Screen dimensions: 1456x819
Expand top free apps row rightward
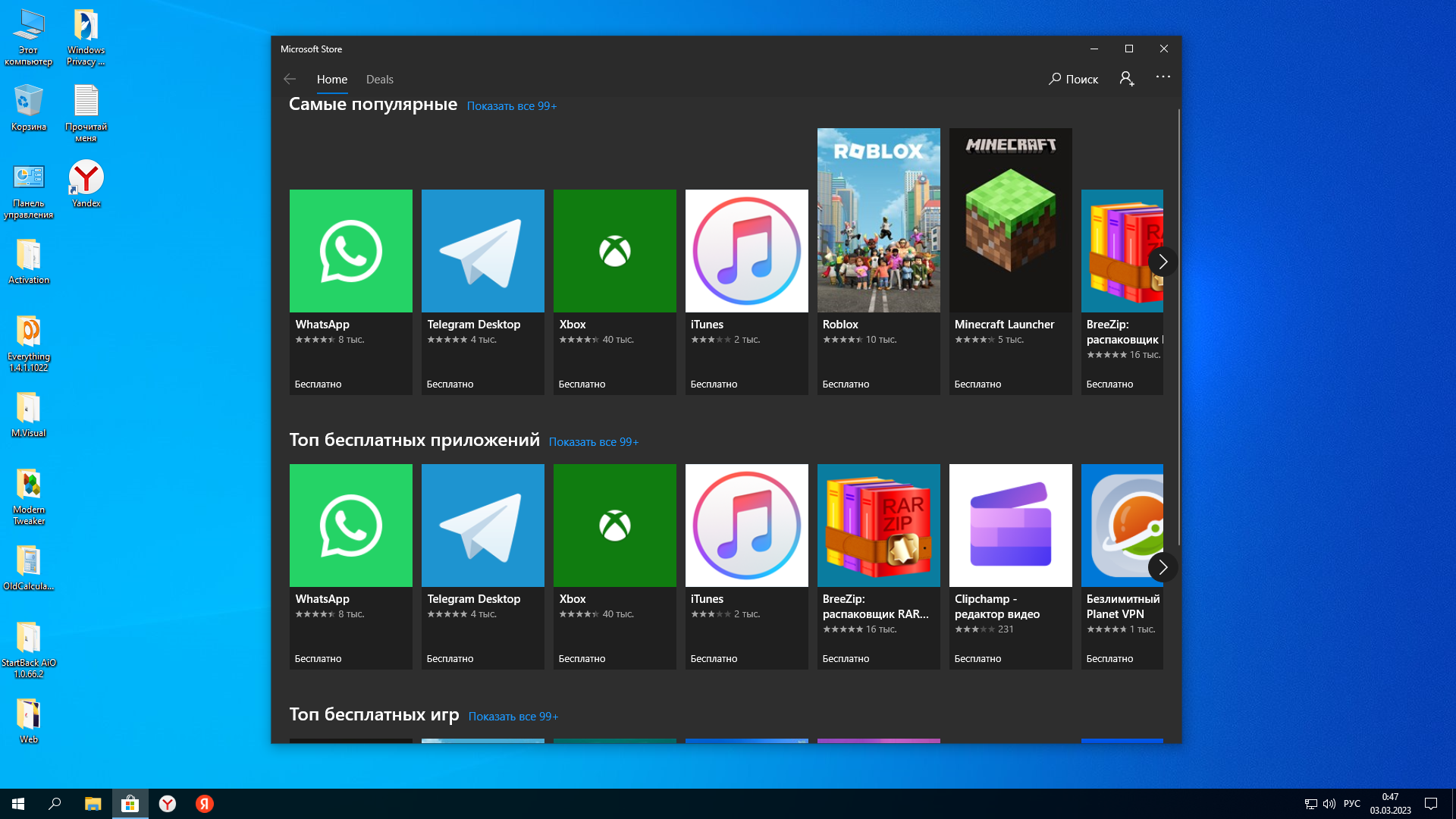click(x=1163, y=567)
